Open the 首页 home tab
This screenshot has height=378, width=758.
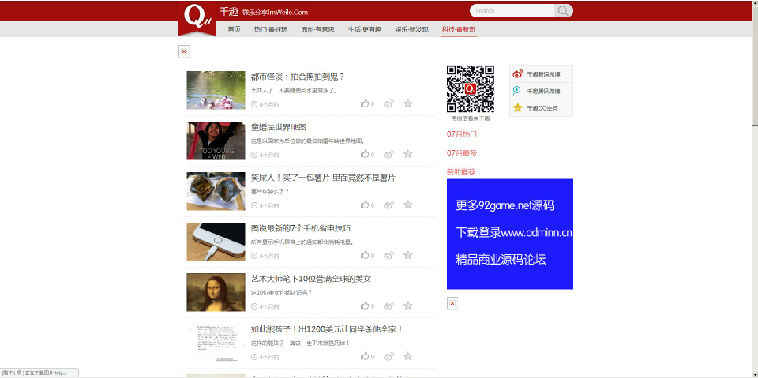234,29
